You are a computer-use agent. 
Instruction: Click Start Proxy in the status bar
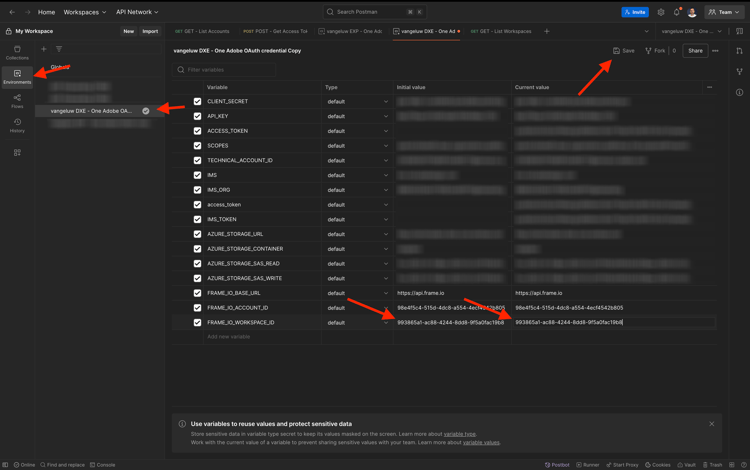click(622, 465)
